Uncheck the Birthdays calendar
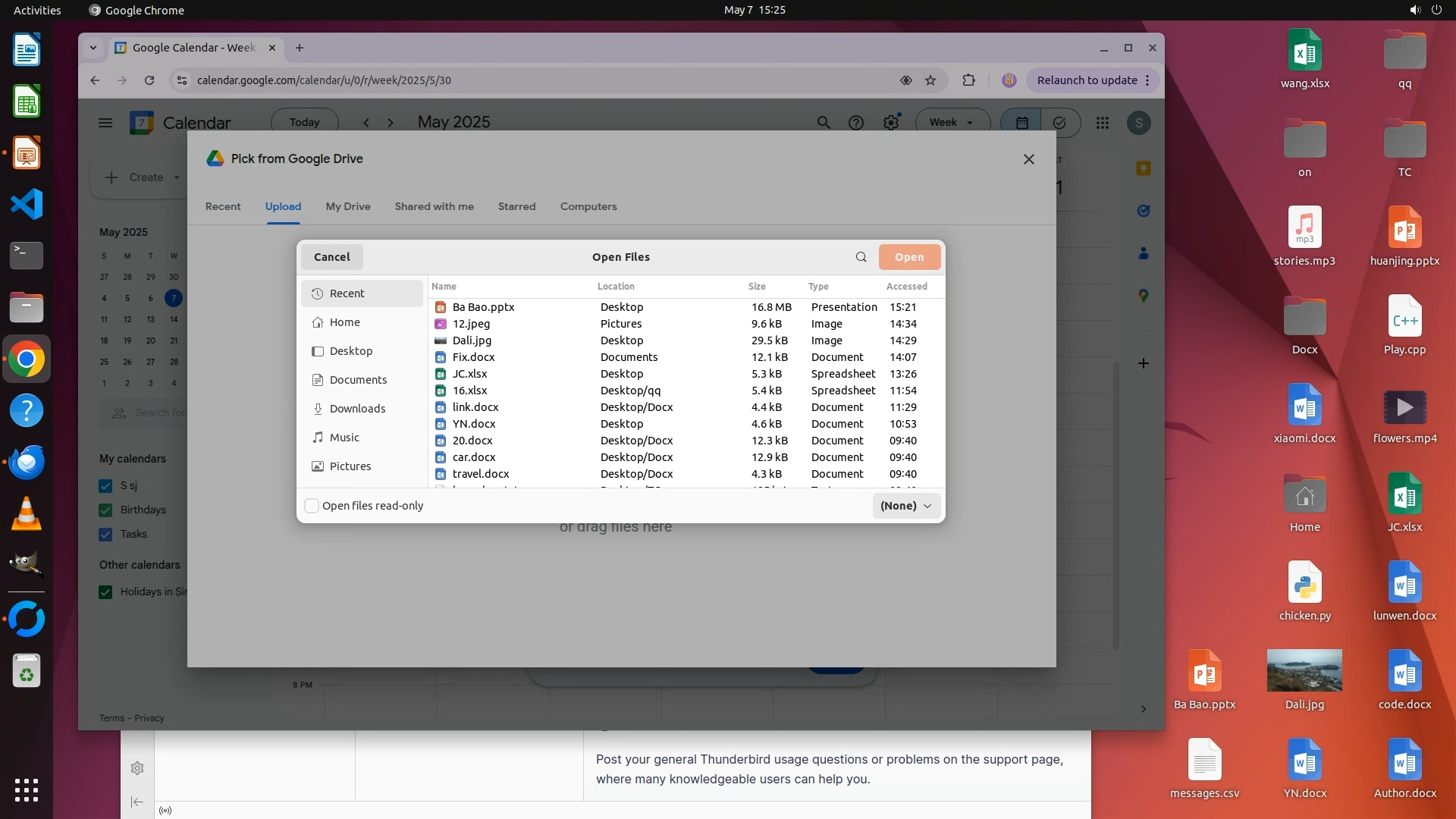The height and width of the screenshot is (819, 1456). [106, 510]
